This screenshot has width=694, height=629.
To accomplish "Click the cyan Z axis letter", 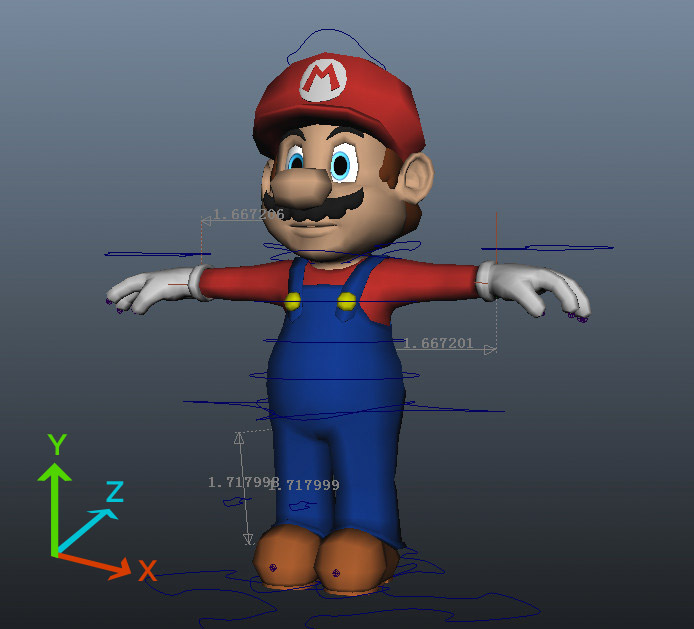I will pos(115,491).
